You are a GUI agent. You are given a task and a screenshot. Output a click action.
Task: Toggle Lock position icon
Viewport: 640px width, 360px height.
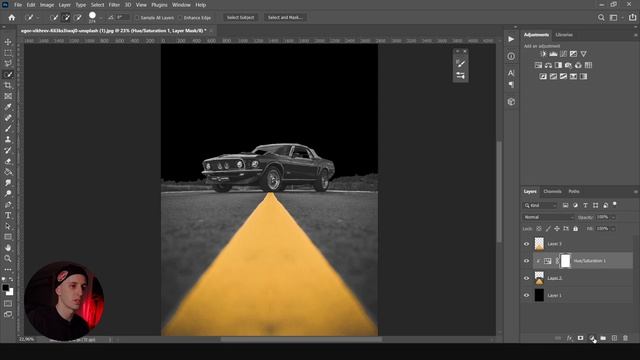[557, 229]
